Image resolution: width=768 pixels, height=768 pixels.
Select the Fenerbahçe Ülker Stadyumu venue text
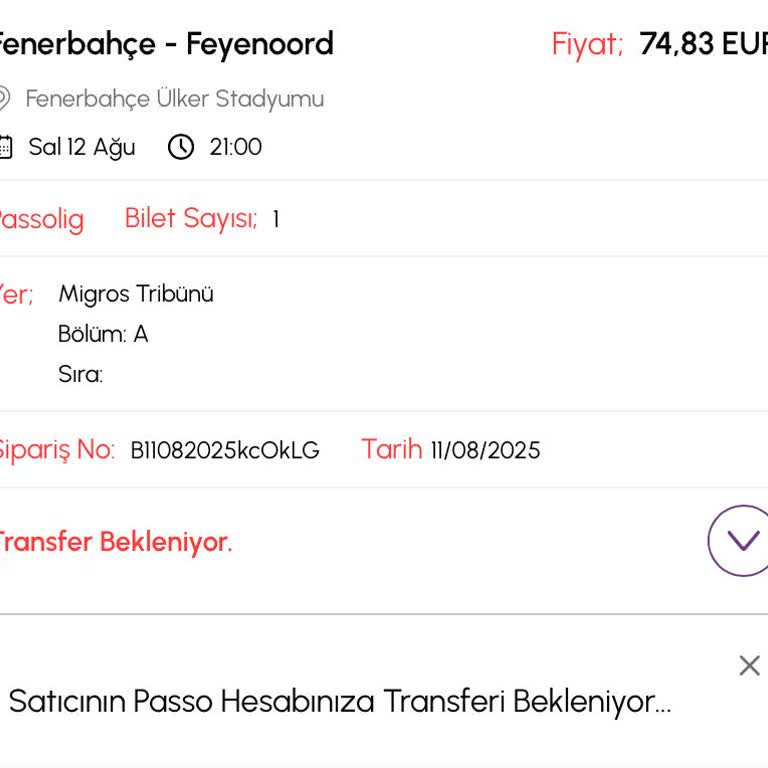[x=175, y=99]
